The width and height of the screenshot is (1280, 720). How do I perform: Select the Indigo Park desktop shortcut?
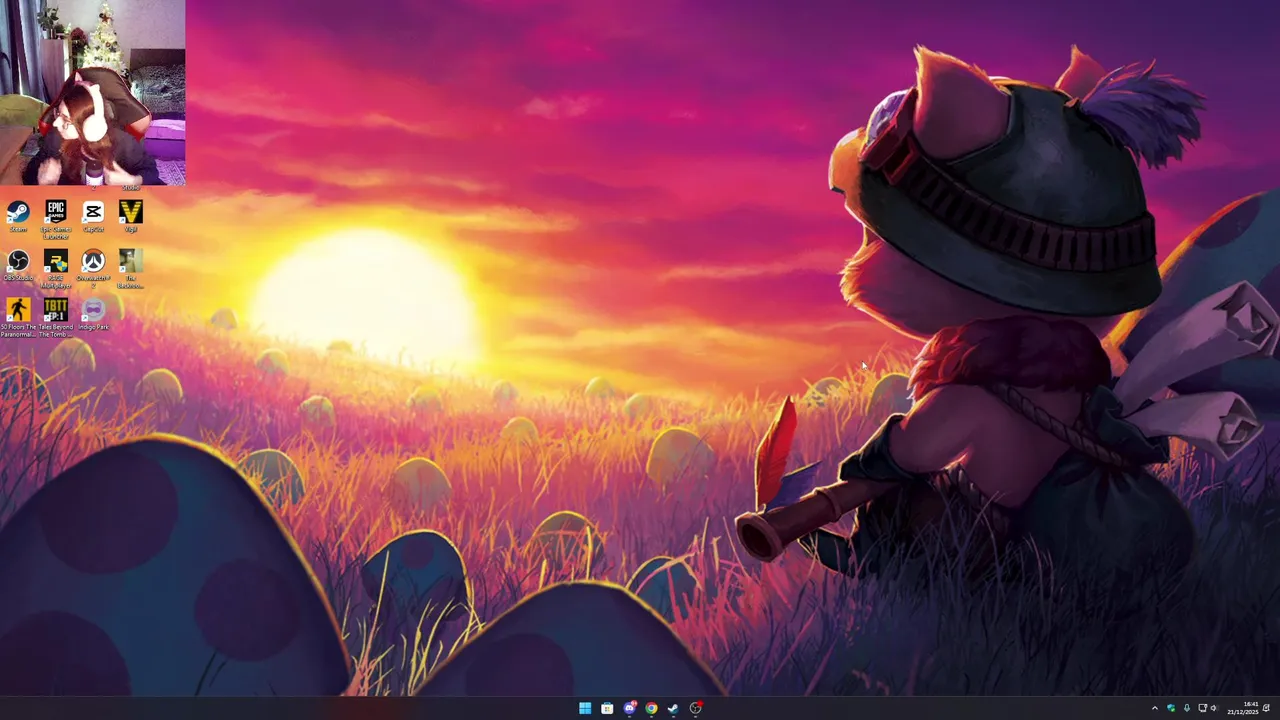(93, 314)
